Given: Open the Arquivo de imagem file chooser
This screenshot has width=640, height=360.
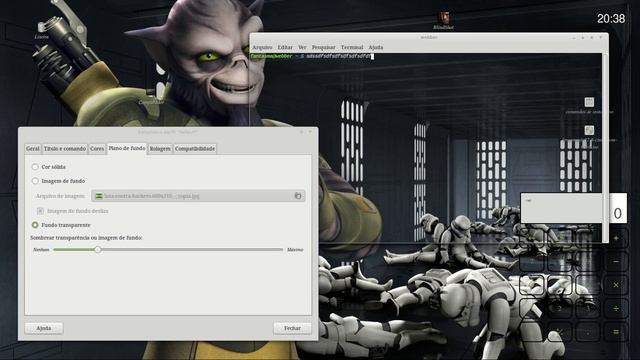Looking at the screenshot, I should pyautogui.click(x=198, y=196).
